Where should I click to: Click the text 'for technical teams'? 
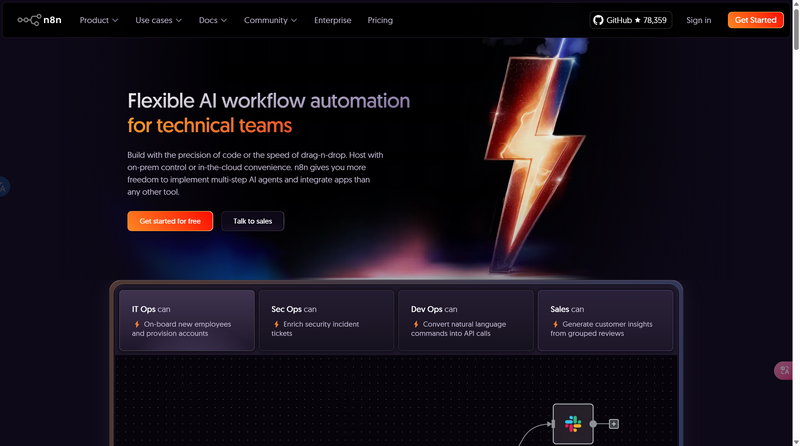(210, 126)
